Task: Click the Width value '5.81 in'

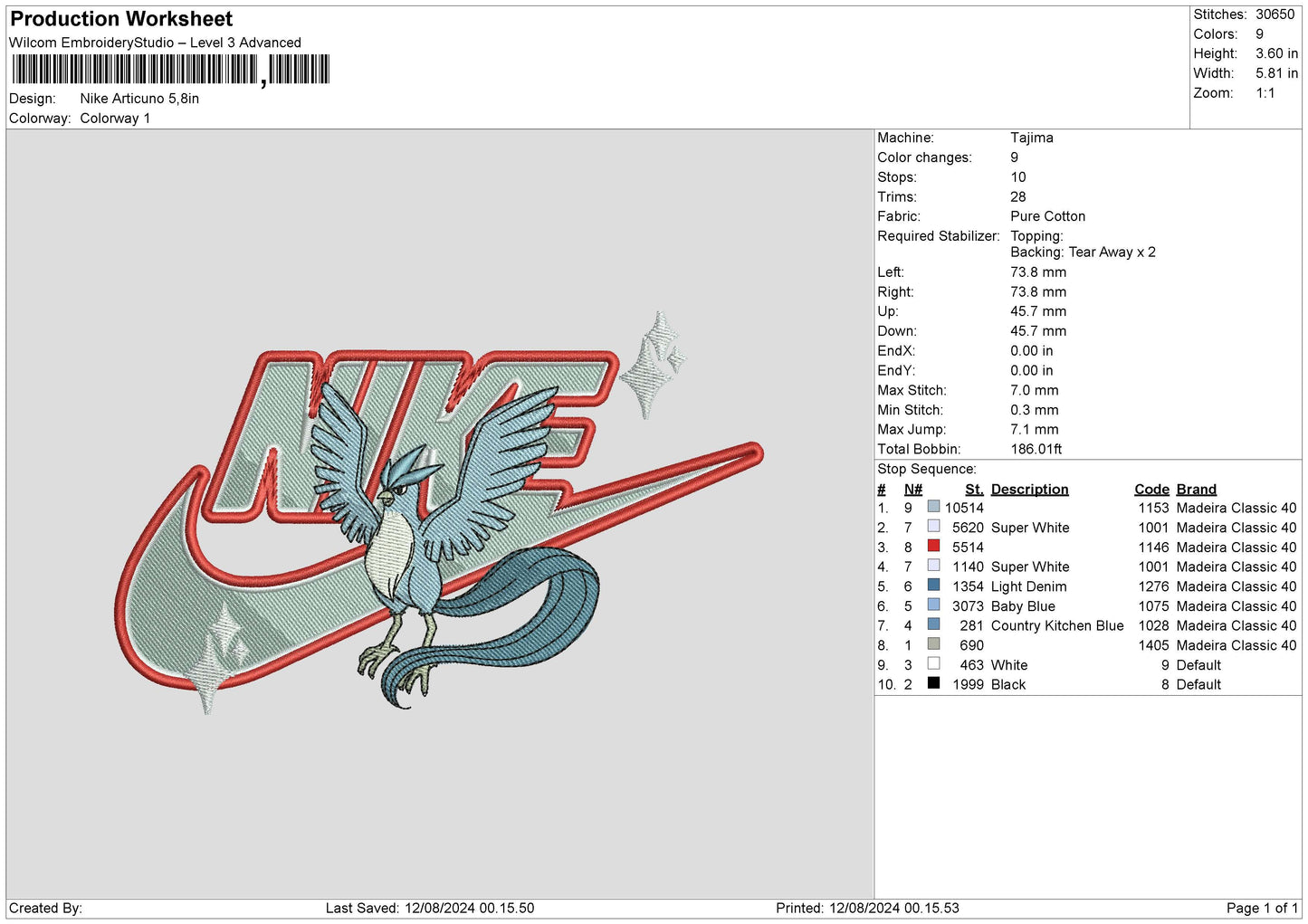Action: (1276, 73)
